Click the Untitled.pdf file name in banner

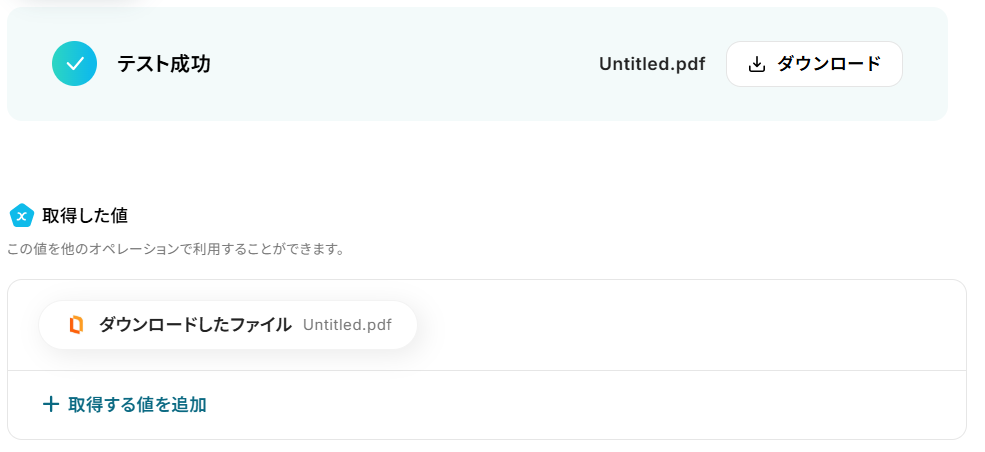[652, 64]
